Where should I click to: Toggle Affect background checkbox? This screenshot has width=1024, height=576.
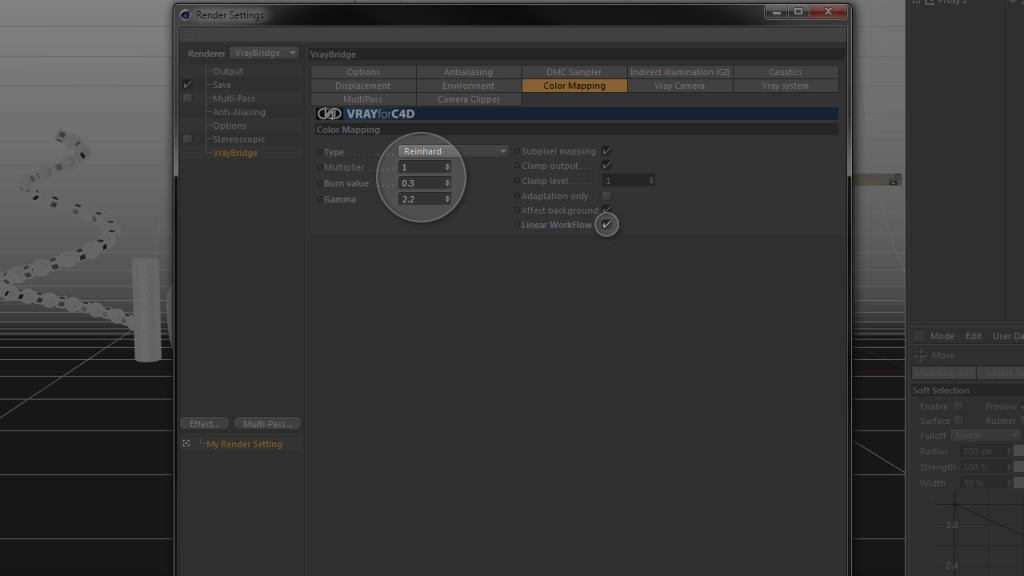[x=607, y=210]
